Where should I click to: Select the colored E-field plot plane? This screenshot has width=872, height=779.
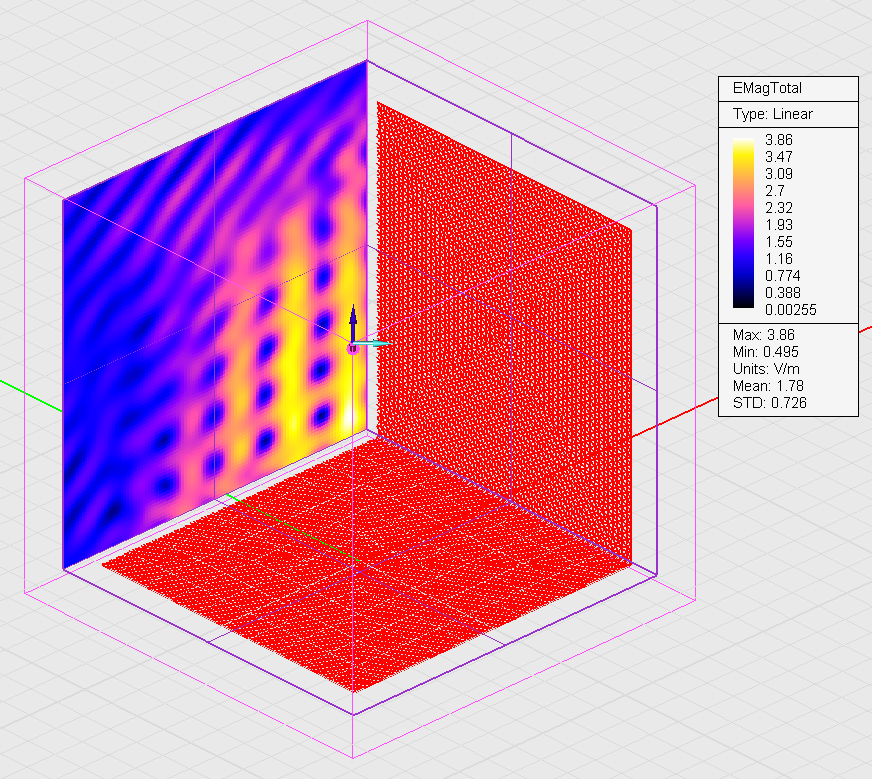pyautogui.click(x=214, y=317)
